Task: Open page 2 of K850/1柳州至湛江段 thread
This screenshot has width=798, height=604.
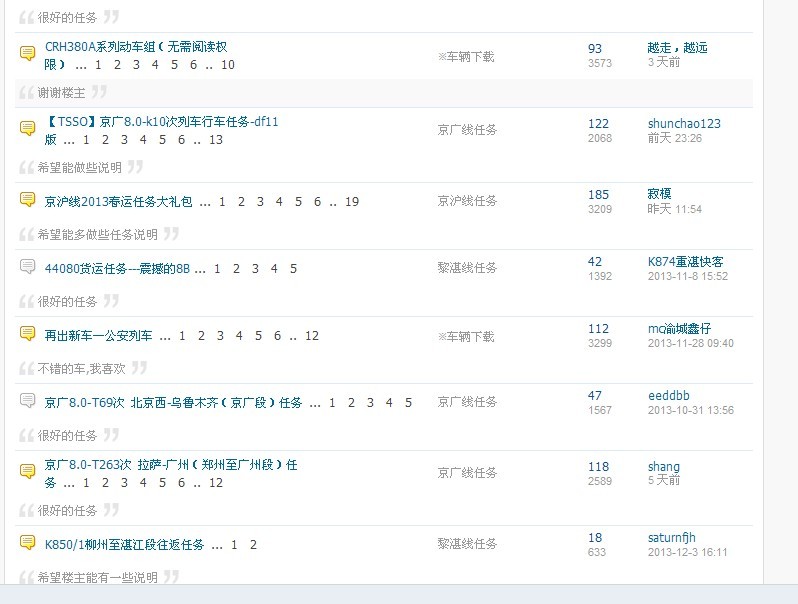Action: point(254,545)
